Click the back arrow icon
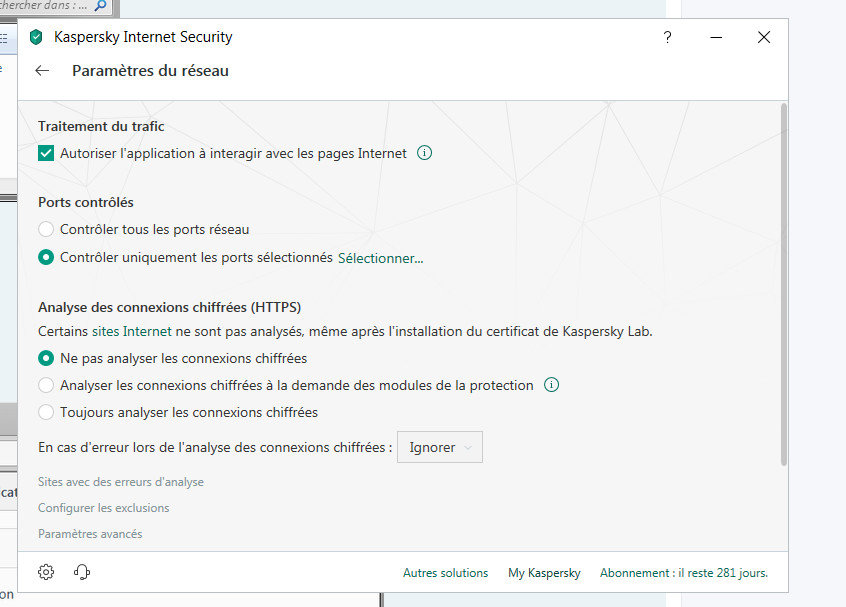The image size is (846, 607). (42, 71)
